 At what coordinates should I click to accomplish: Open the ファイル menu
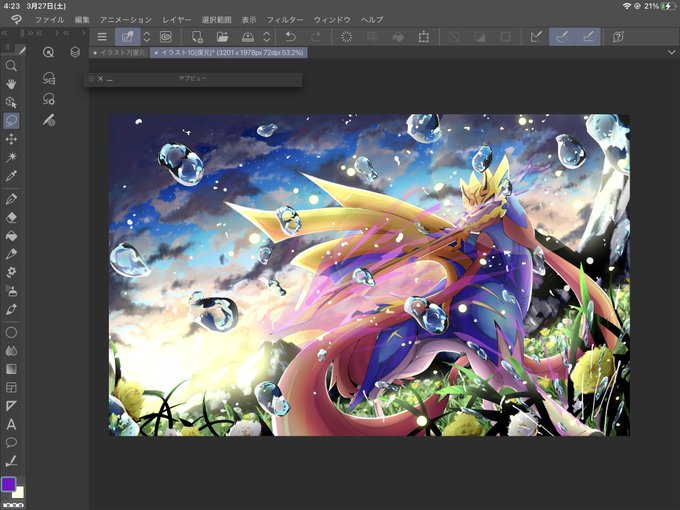click(x=49, y=20)
